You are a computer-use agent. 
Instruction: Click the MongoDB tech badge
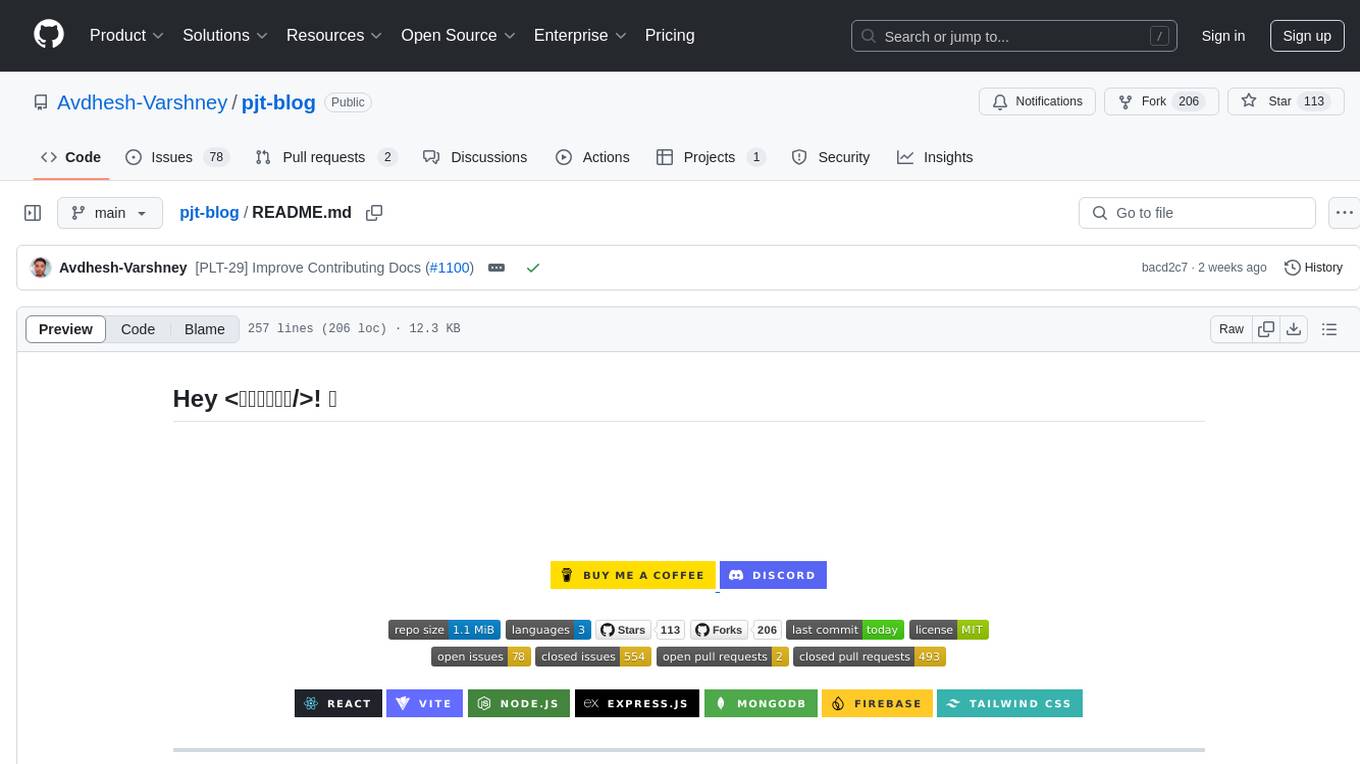pos(761,703)
